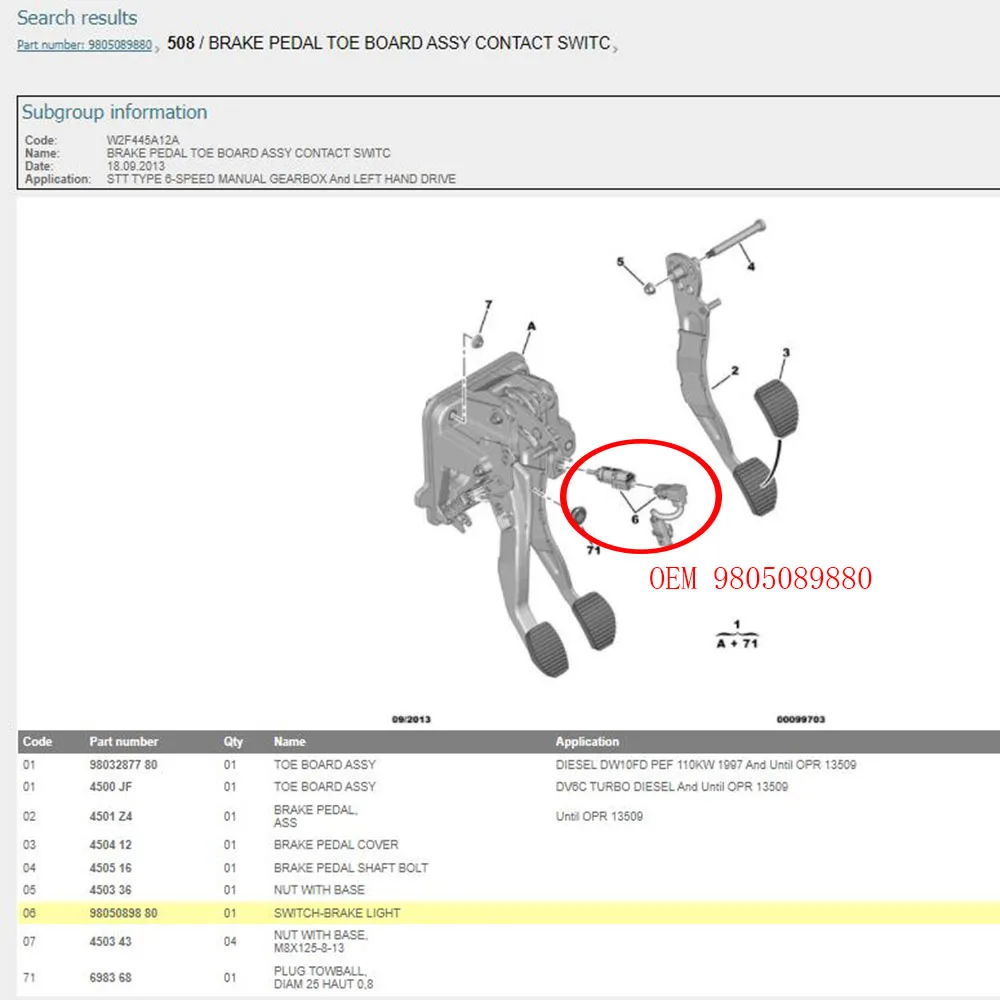Click the Name column header
Viewport: 1000px width, 1000px height.
290,742
